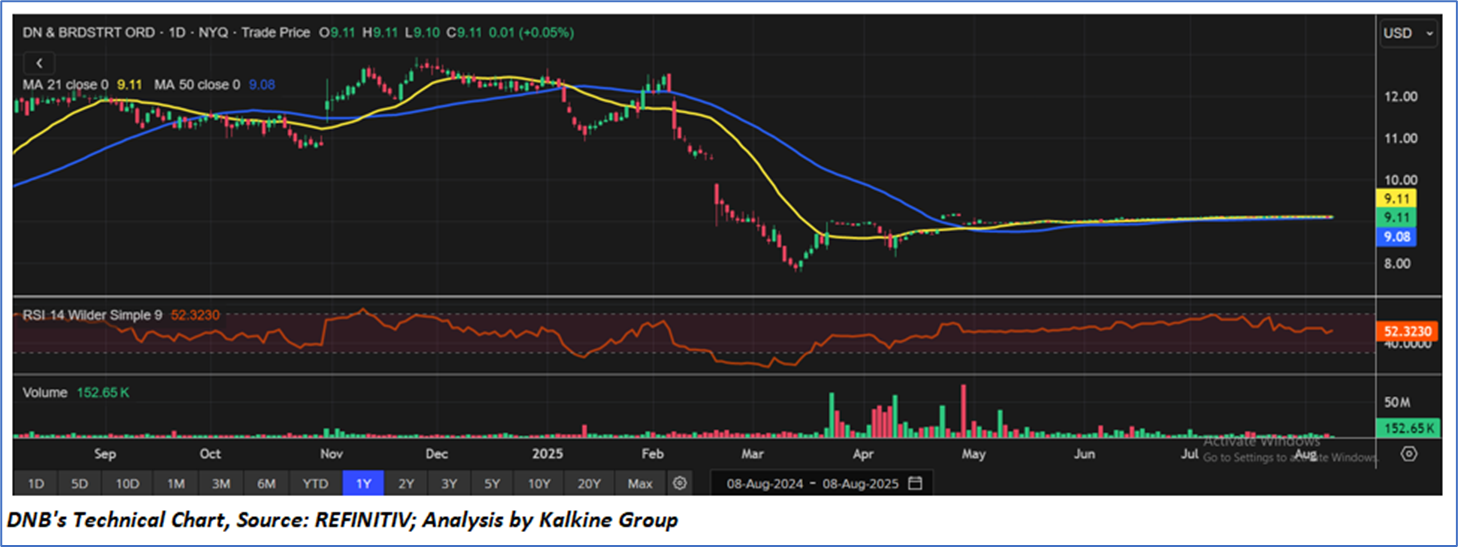
Task: Select the 5D time range
Action: 80,484
